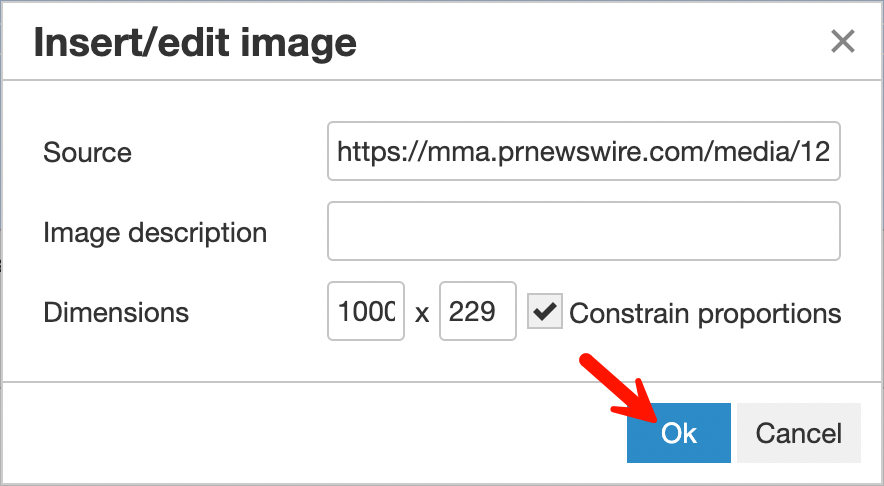884x486 pixels.
Task: Close the Insert/edit image dialog
Action: 843,41
